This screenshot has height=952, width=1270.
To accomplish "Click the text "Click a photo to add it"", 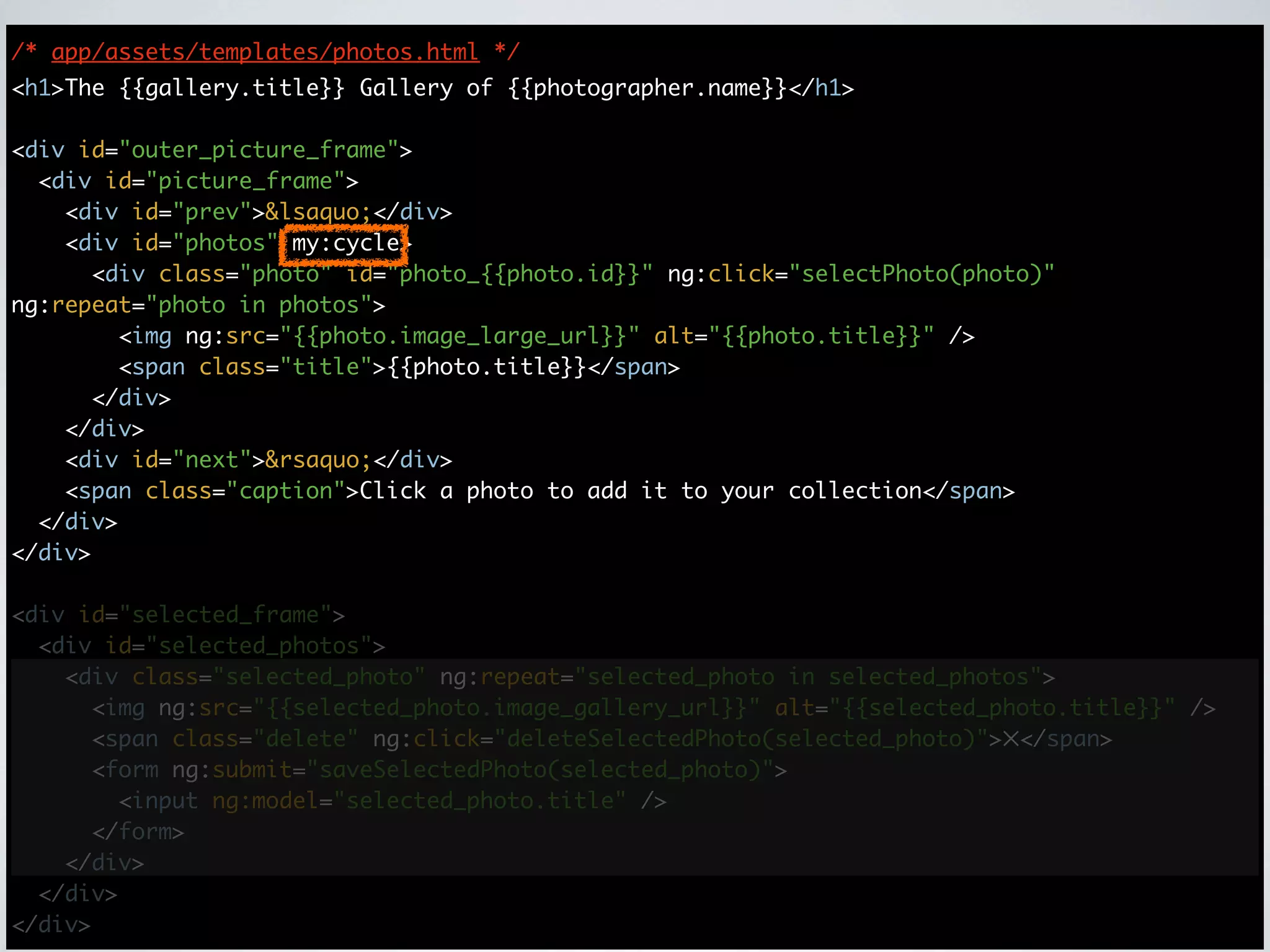I will [512, 491].
